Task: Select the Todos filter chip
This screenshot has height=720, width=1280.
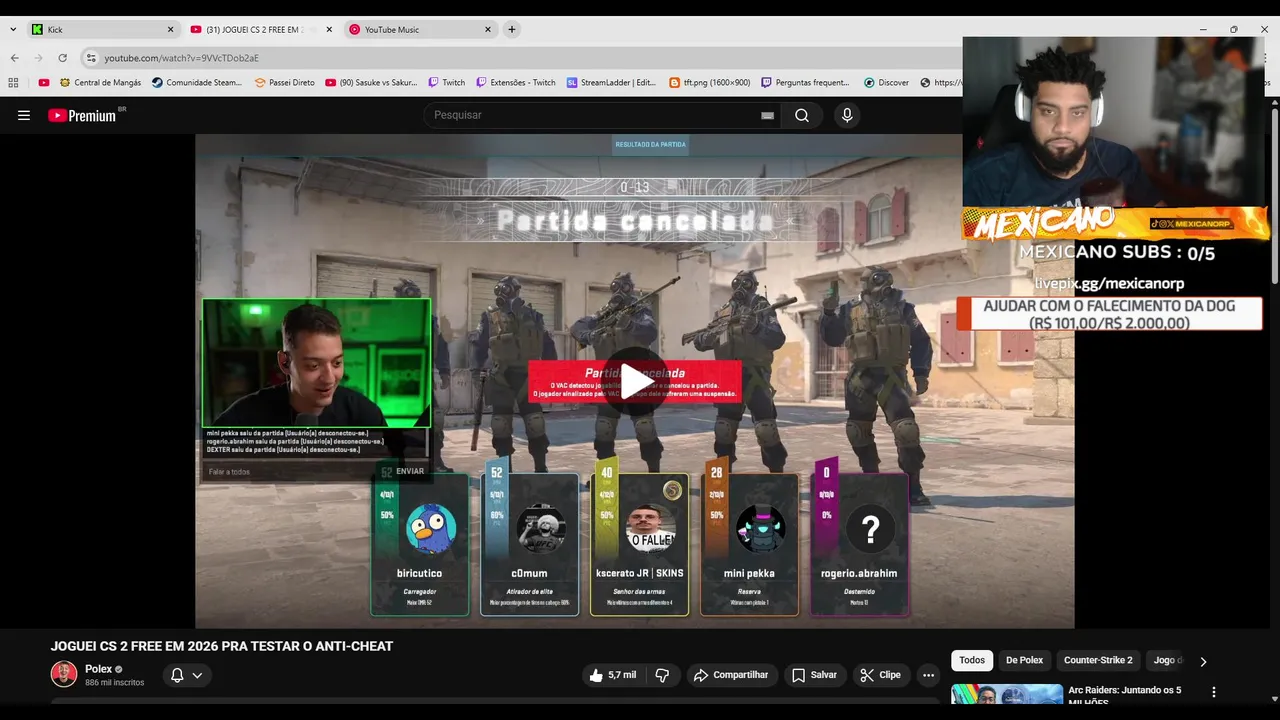Action: [972, 660]
